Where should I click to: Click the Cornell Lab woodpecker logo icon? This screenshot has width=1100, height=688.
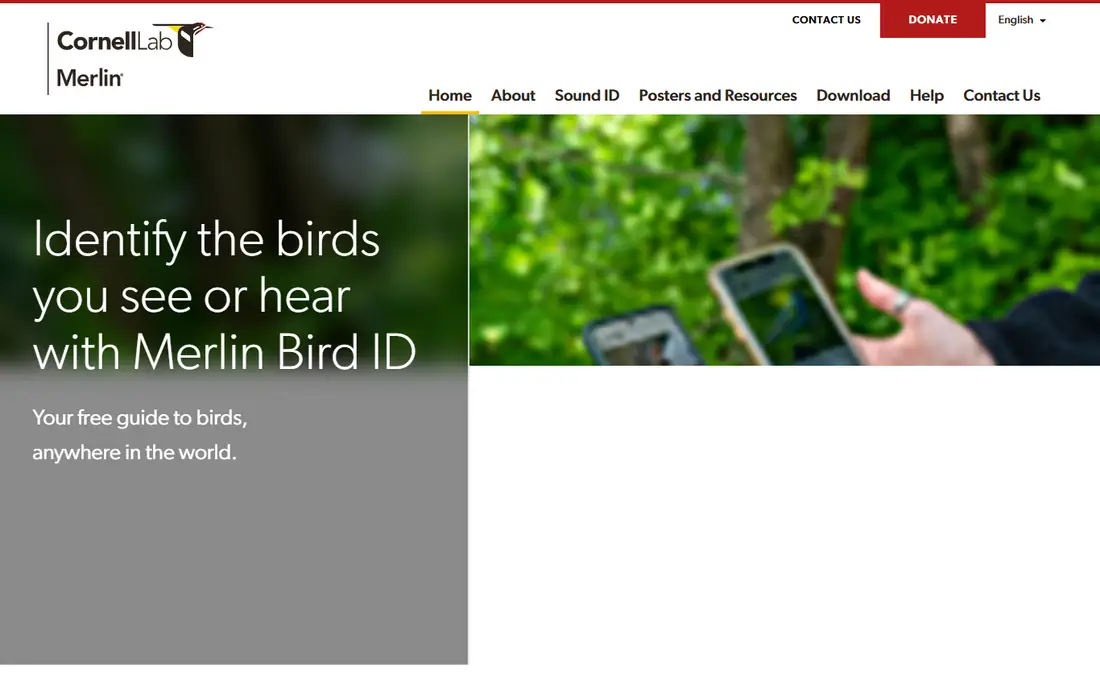tap(185, 39)
